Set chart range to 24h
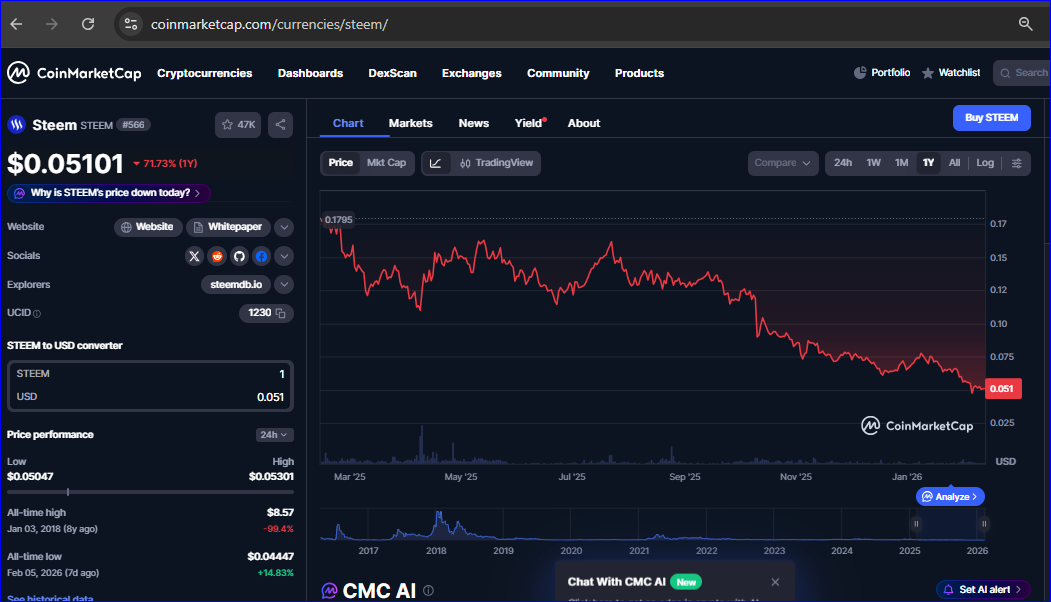Image resolution: width=1051 pixels, height=602 pixels. [x=843, y=163]
